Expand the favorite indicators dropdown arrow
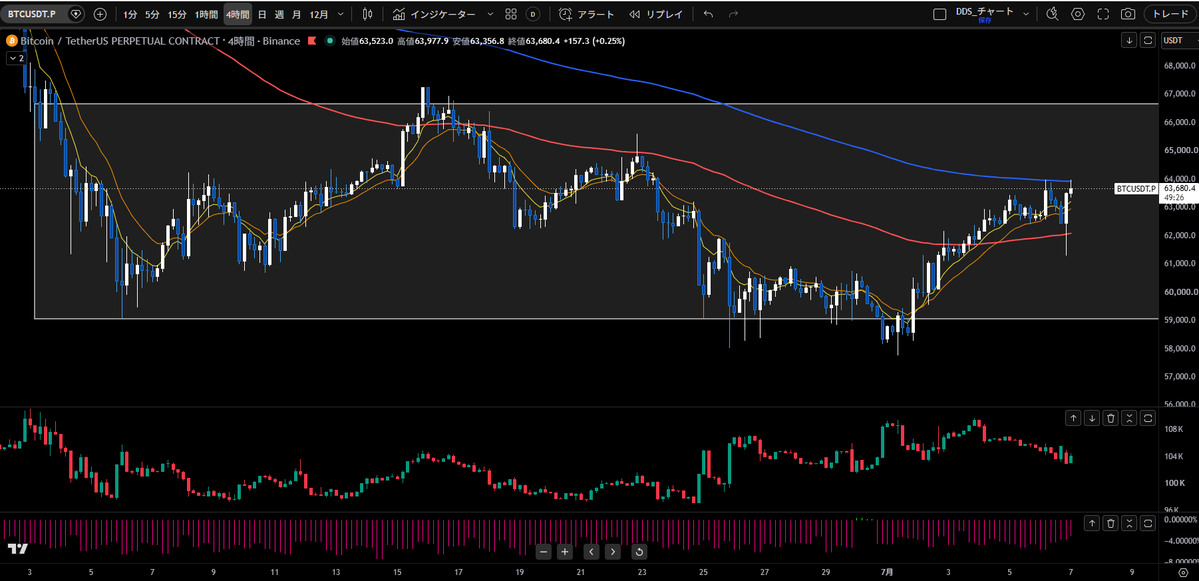Image resolution: width=1199 pixels, height=581 pixels. (490, 14)
